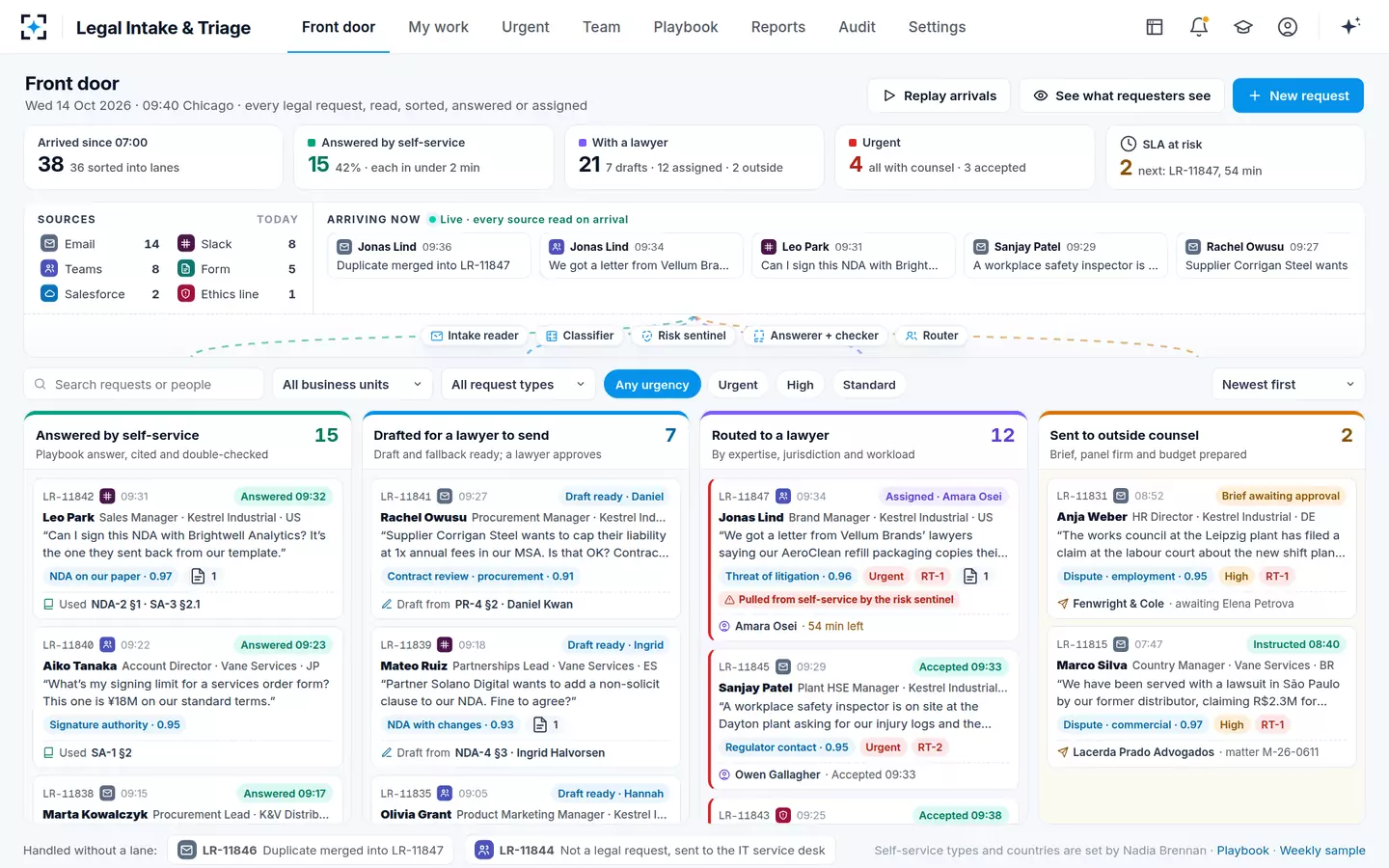This screenshot has height=868, width=1389.
Task: Select the Answerer + checker pipeline step
Action: 816,336
